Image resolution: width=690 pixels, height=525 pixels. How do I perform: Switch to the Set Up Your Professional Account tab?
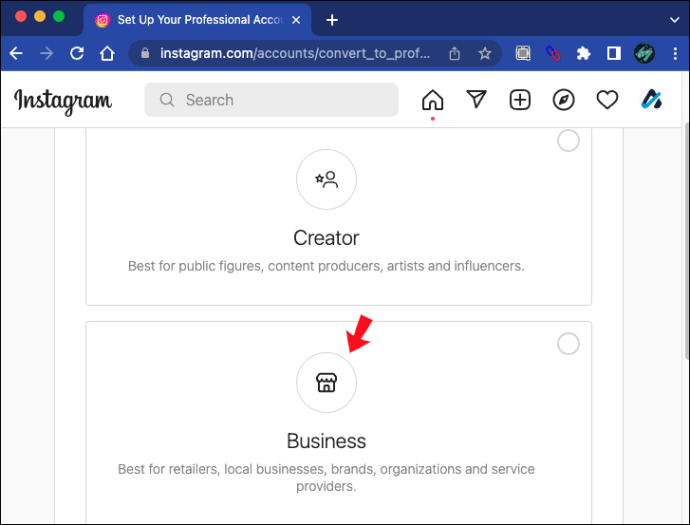pyautogui.click(x=190, y=20)
